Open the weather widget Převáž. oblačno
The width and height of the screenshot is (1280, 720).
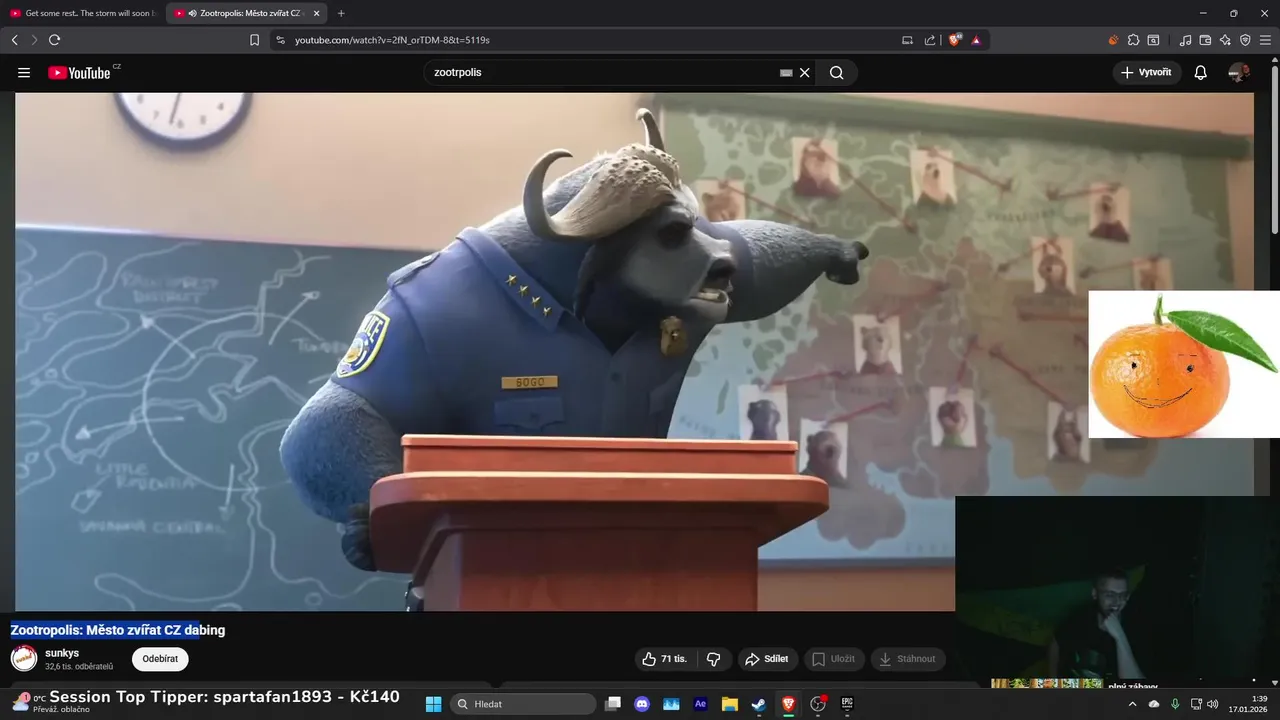50,703
